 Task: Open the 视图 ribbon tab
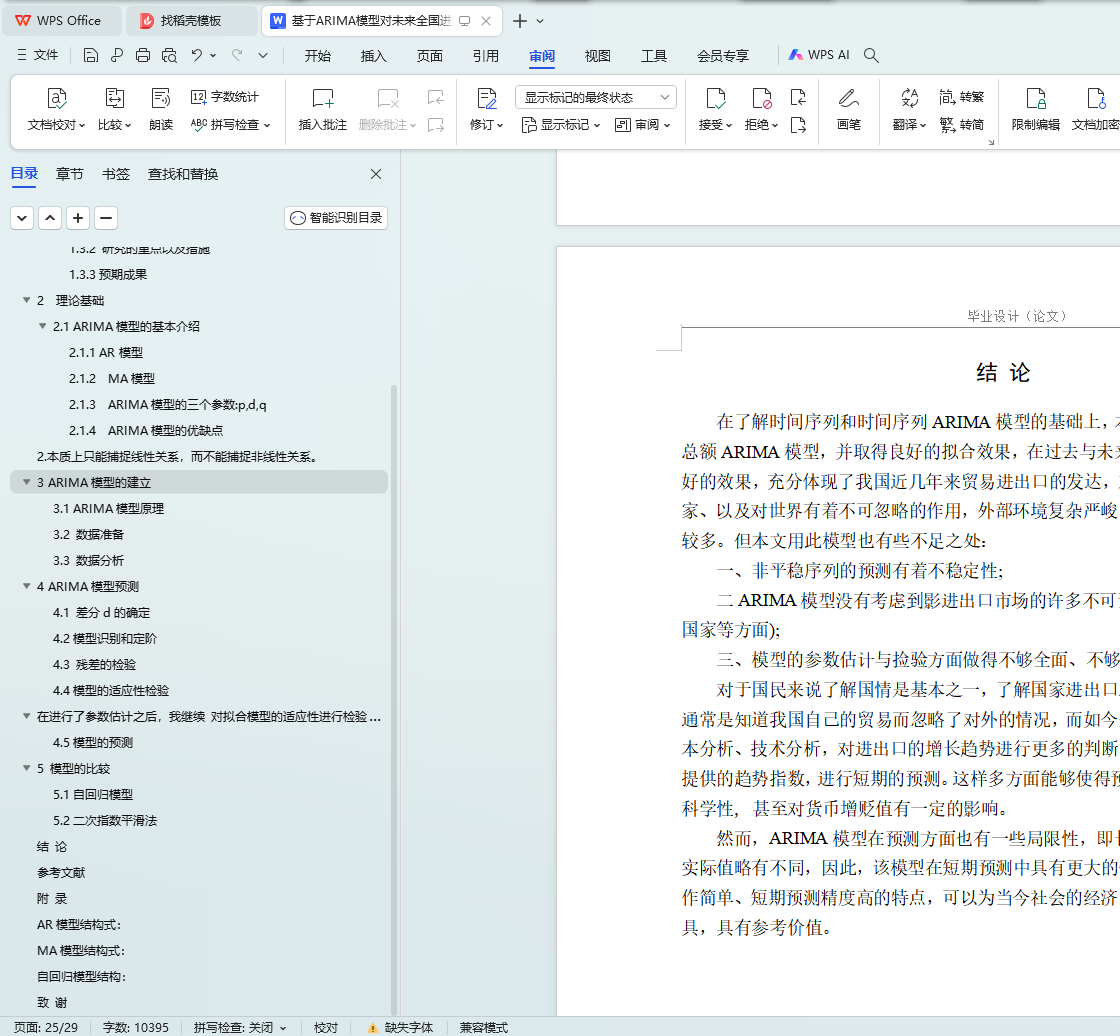pos(597,56)
